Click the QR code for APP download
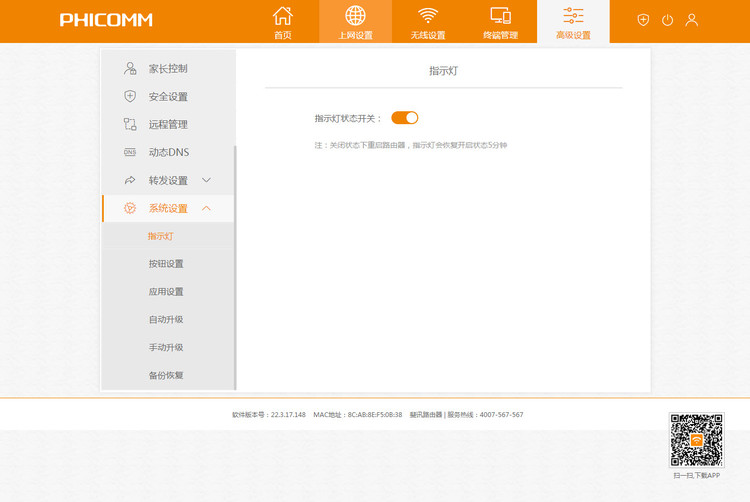Image resolution: width=750 pixels, height=502 pixels. pos(696,440)
